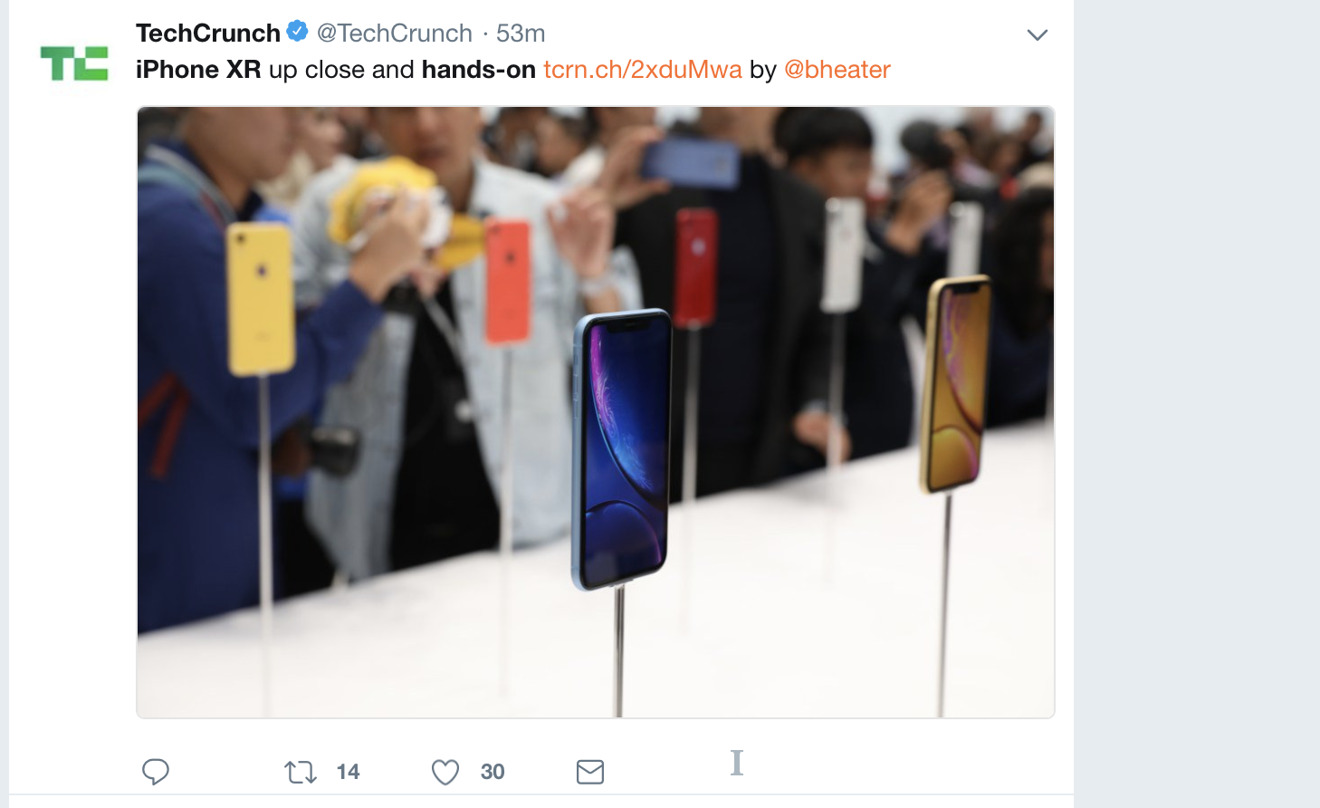Open the green TC logo avatar
This screenshot has height=808, width=1320.
[x=74, y=63]
